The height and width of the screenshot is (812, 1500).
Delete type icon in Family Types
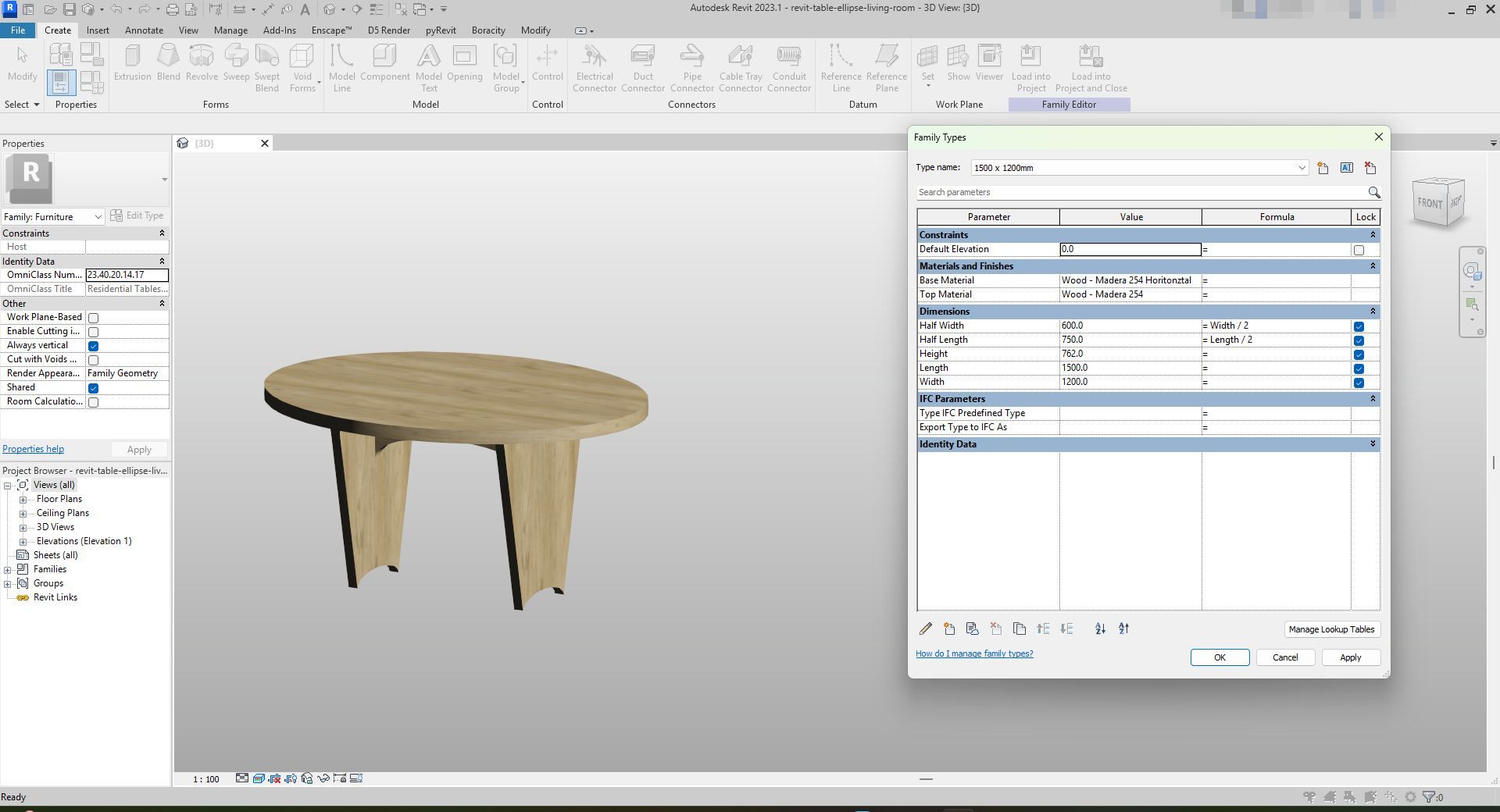1370,168
